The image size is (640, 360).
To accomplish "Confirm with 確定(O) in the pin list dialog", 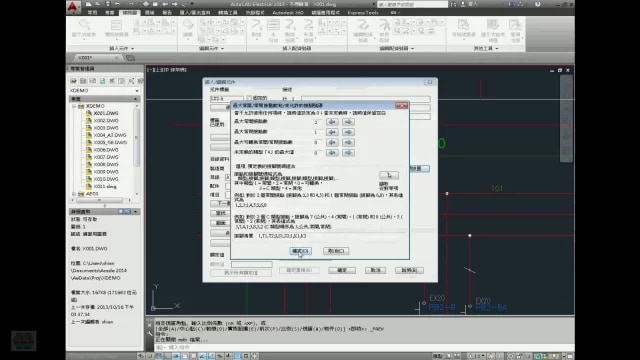I will tap(301, 251).
